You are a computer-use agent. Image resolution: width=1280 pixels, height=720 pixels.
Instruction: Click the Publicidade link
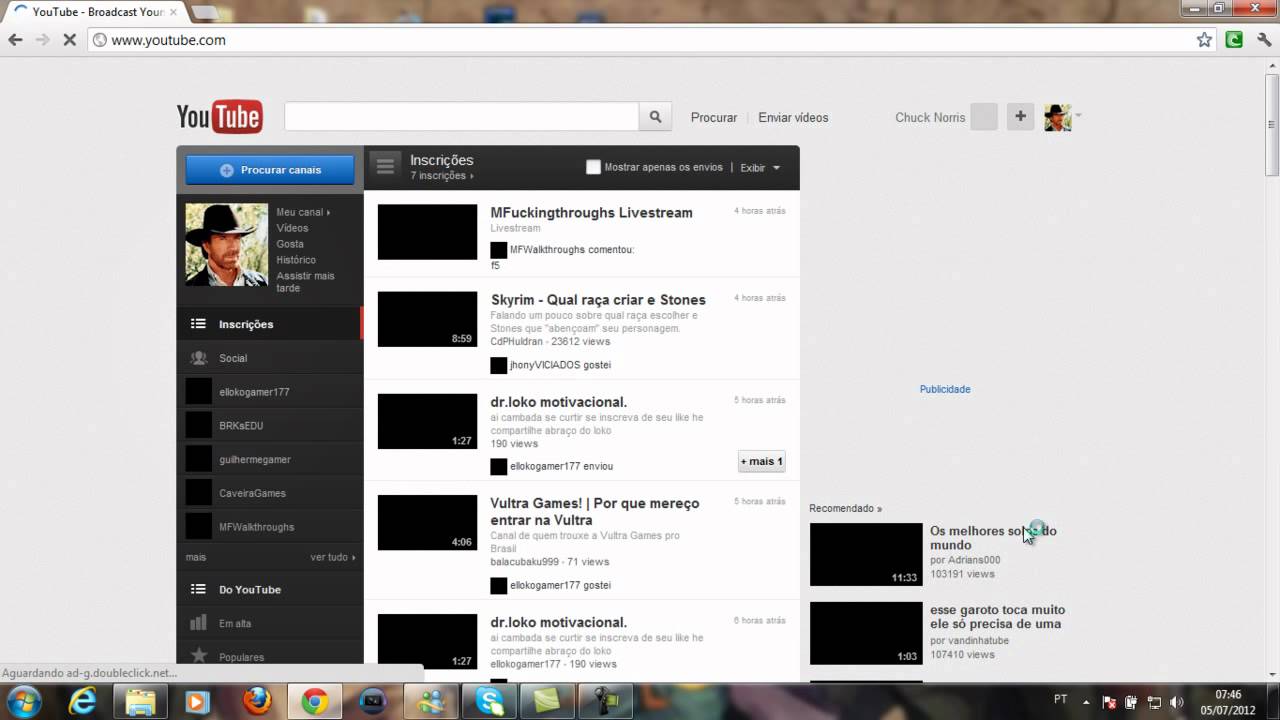945,389
